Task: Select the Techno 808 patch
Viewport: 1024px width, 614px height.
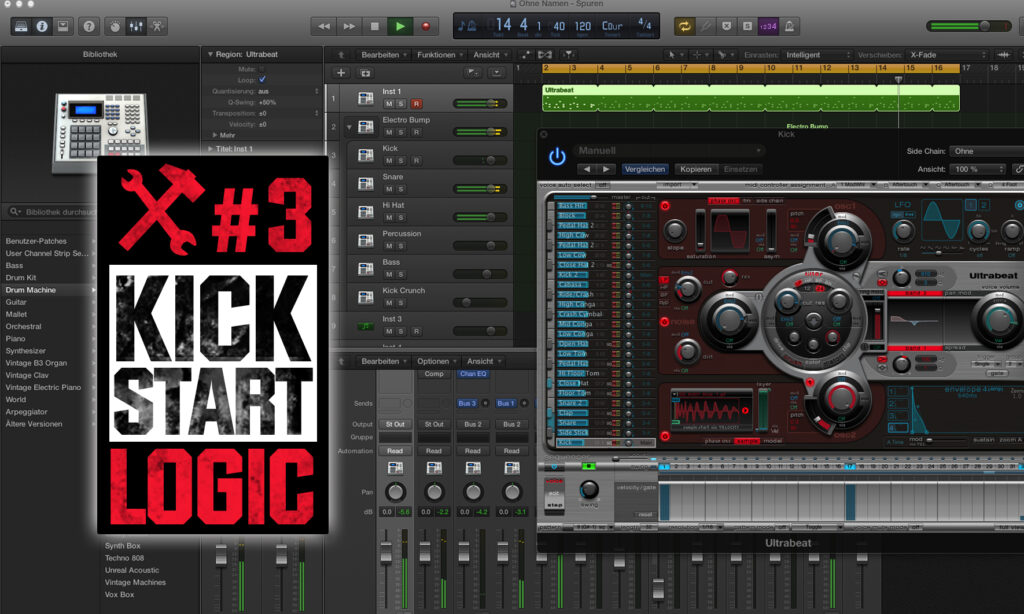Action: [x=124, y=558]
